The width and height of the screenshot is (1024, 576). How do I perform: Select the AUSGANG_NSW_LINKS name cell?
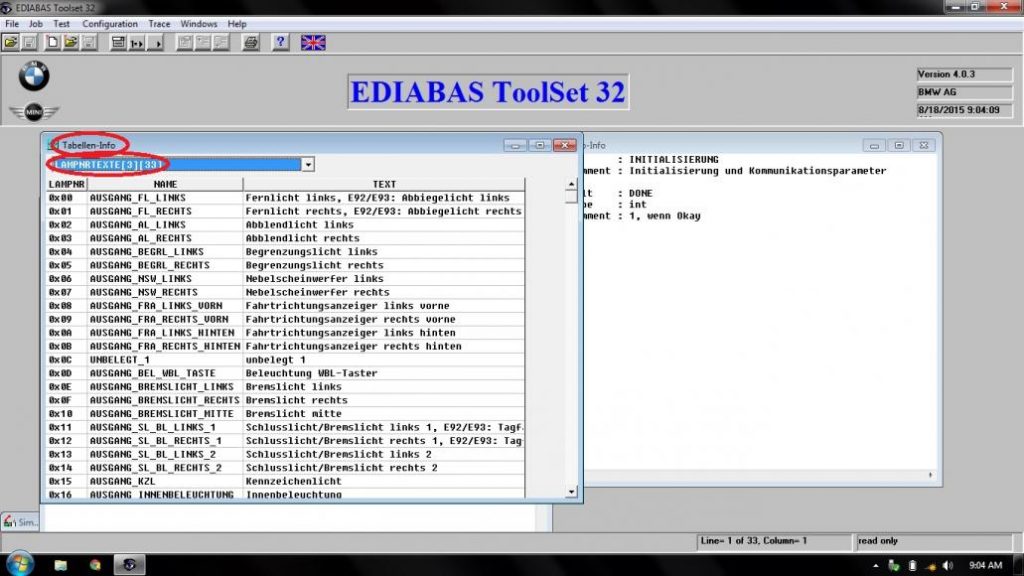point(165,279)
